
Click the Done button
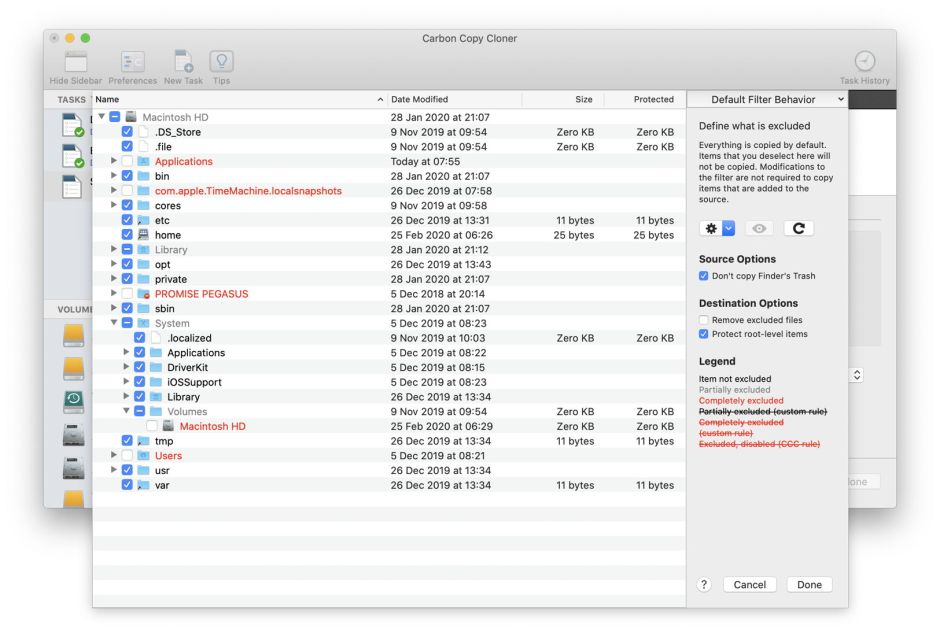(x=809, y=585)
